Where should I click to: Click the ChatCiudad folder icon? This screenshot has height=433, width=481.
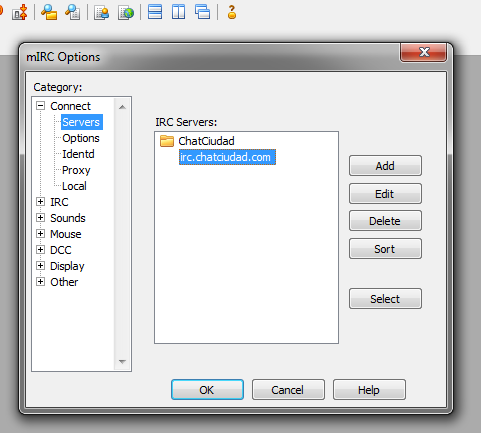click(x=167, y=141)
